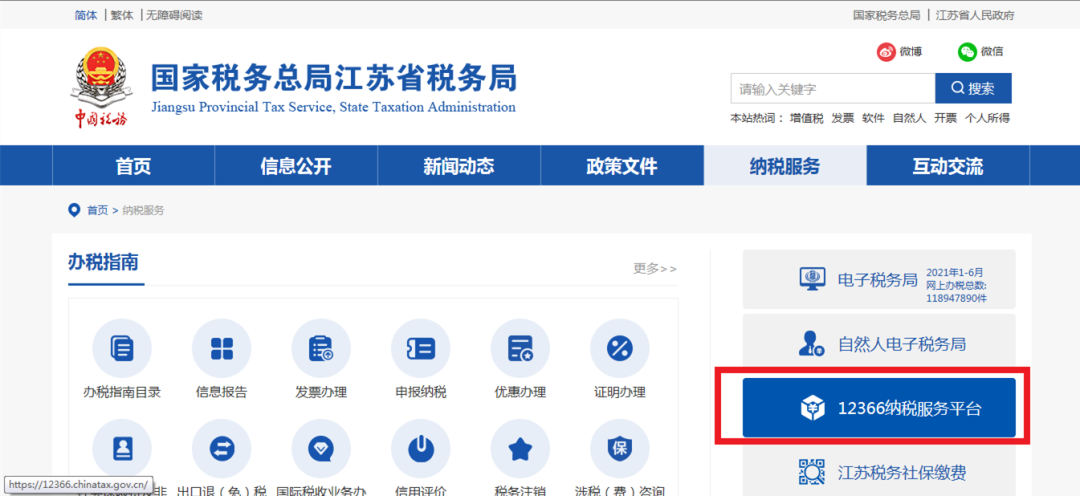Select the 涉税（费）咨询 shield icon
Viewport: 1080px width, 496px height.
point(620,449)
